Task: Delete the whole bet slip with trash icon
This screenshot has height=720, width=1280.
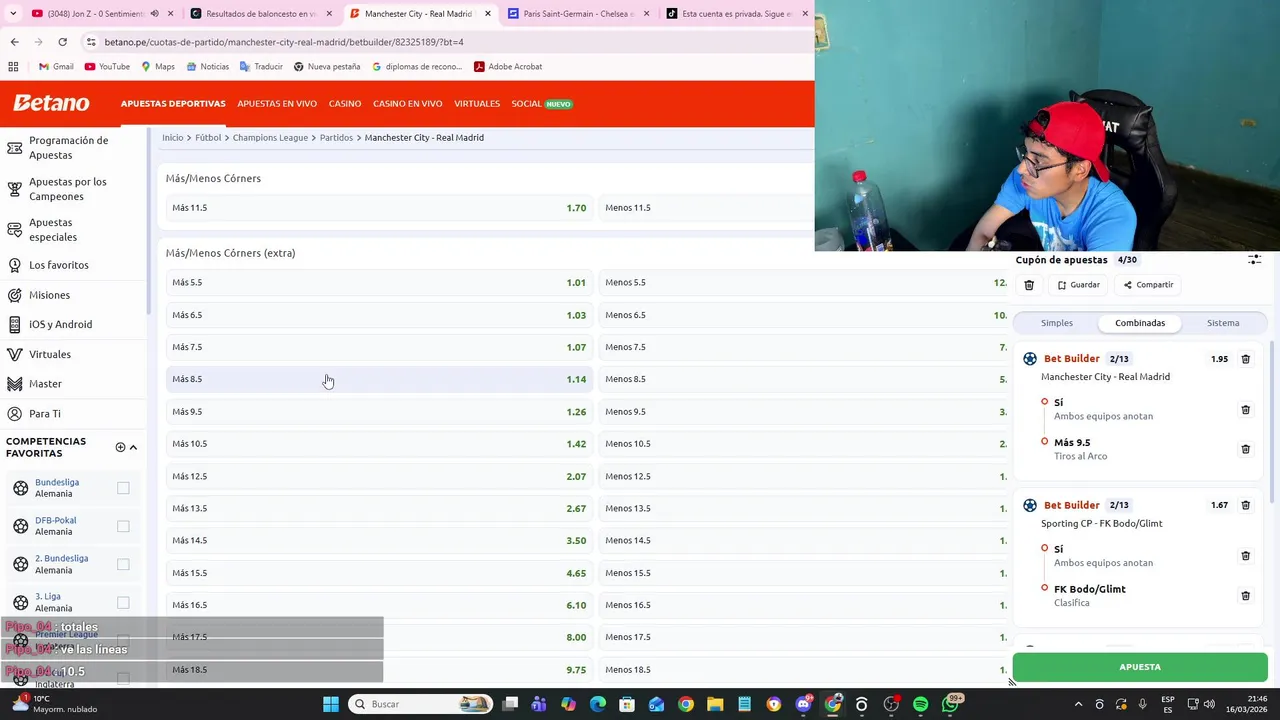Action: (1029, 285)
